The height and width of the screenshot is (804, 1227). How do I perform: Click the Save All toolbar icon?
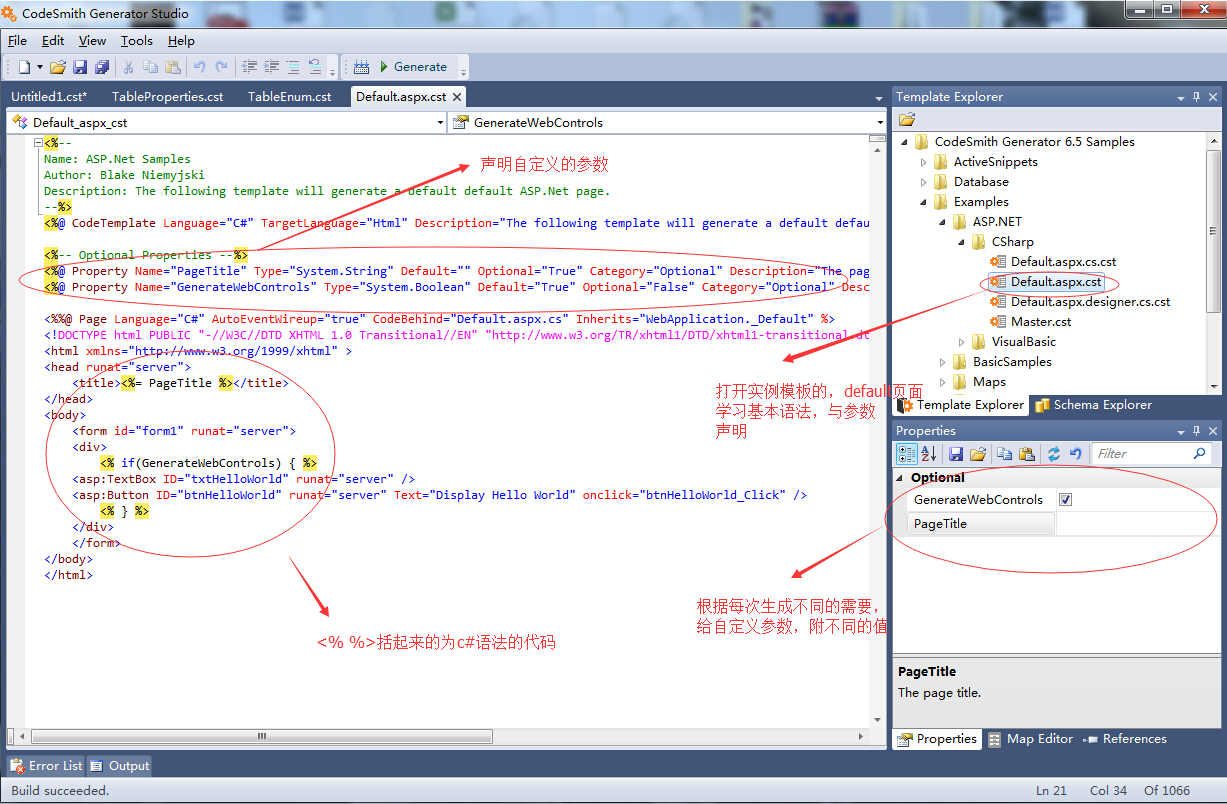[x=102, y=67]
